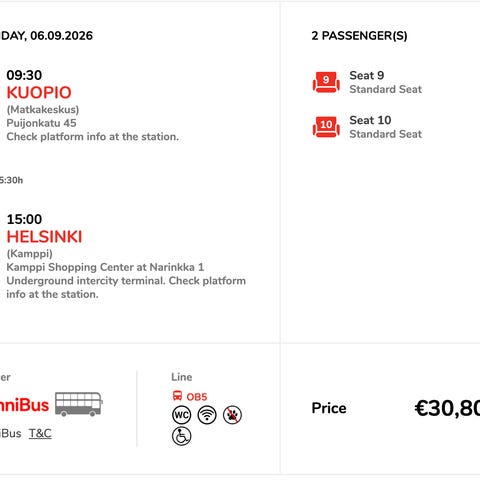Click the HELSINKI arrival station name
Screen dimensions: 480x480
44,237
